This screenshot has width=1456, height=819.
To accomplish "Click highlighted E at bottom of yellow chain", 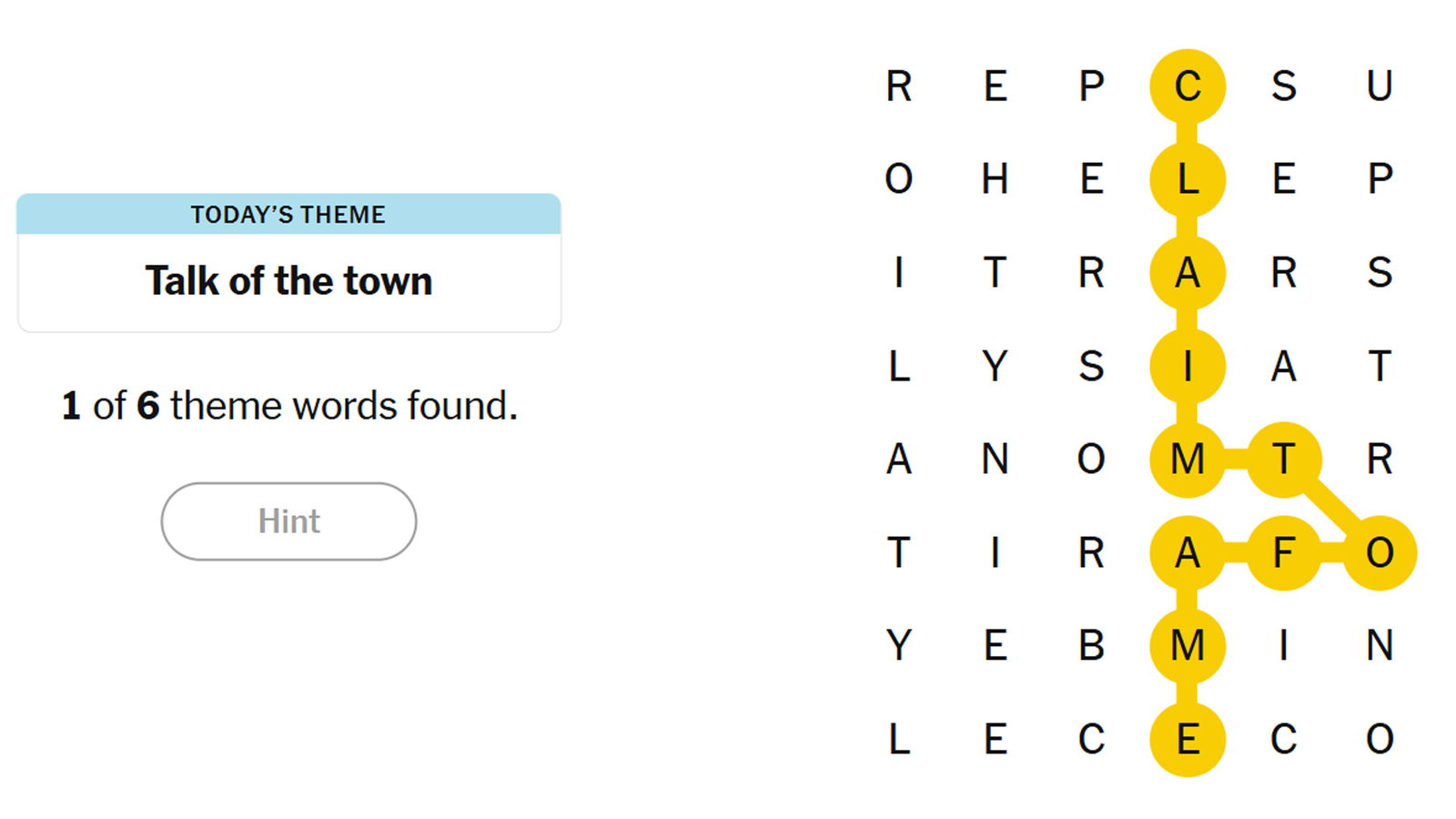I will 1187,739.
